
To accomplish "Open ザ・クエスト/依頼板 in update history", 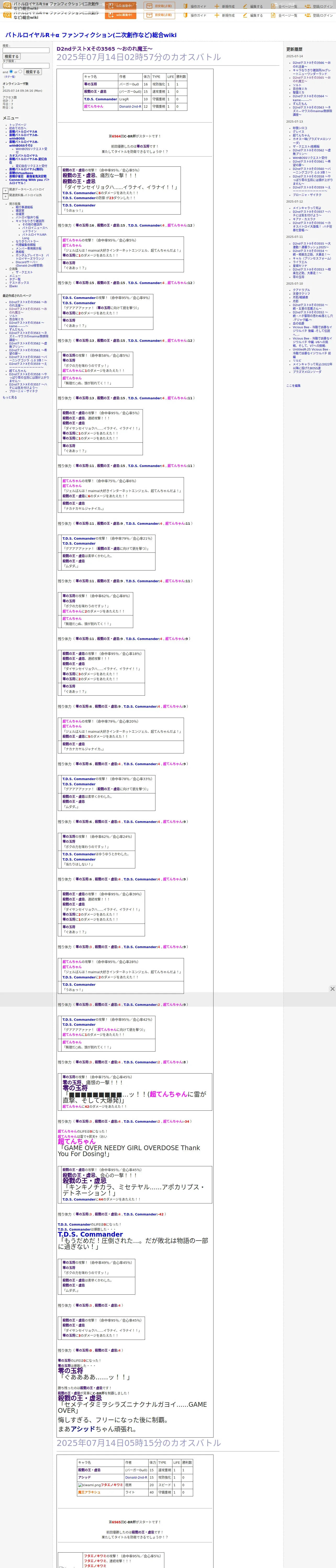I will (306, 146).
